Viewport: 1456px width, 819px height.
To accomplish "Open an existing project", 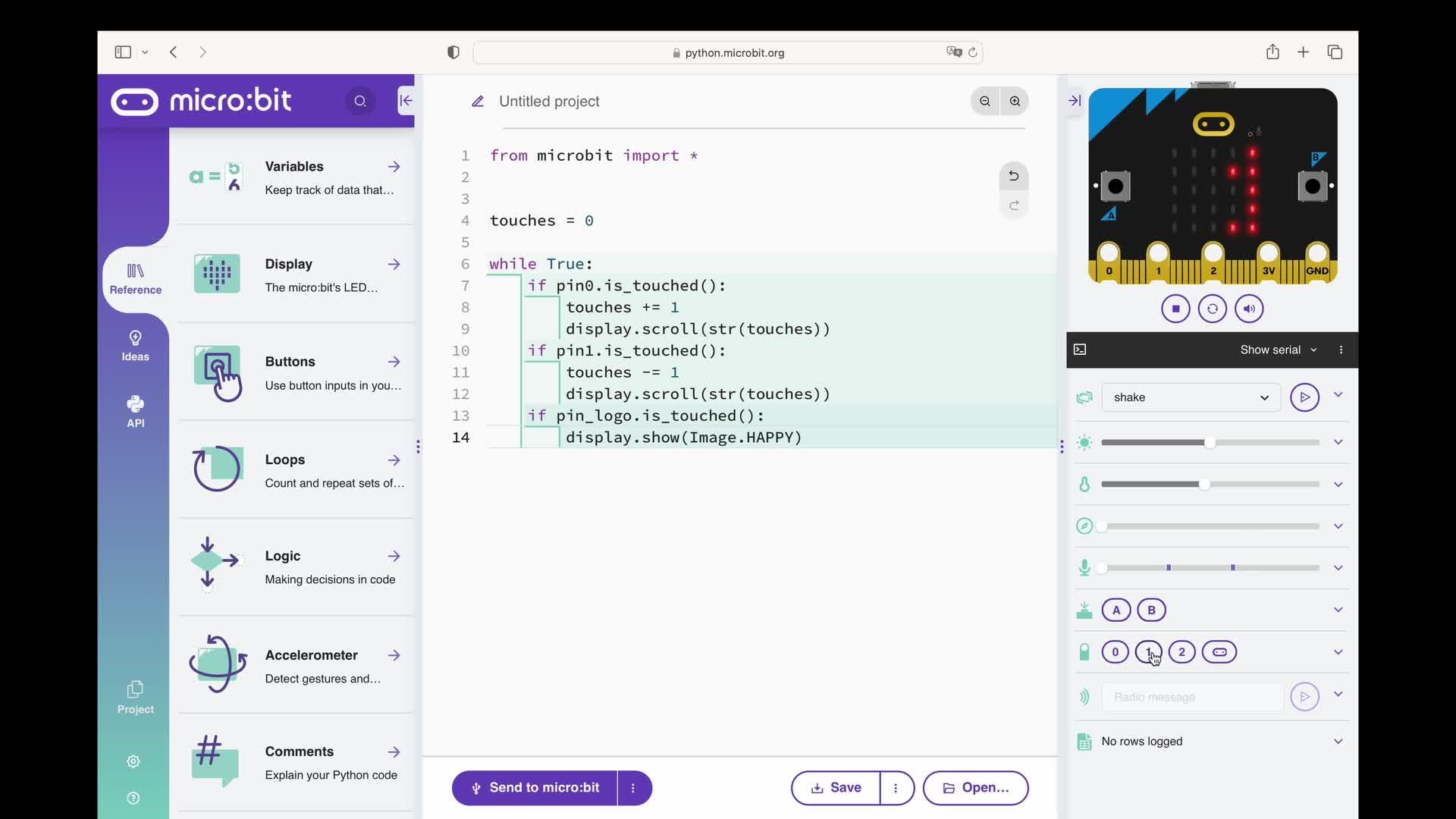I will tap(975, 788).
